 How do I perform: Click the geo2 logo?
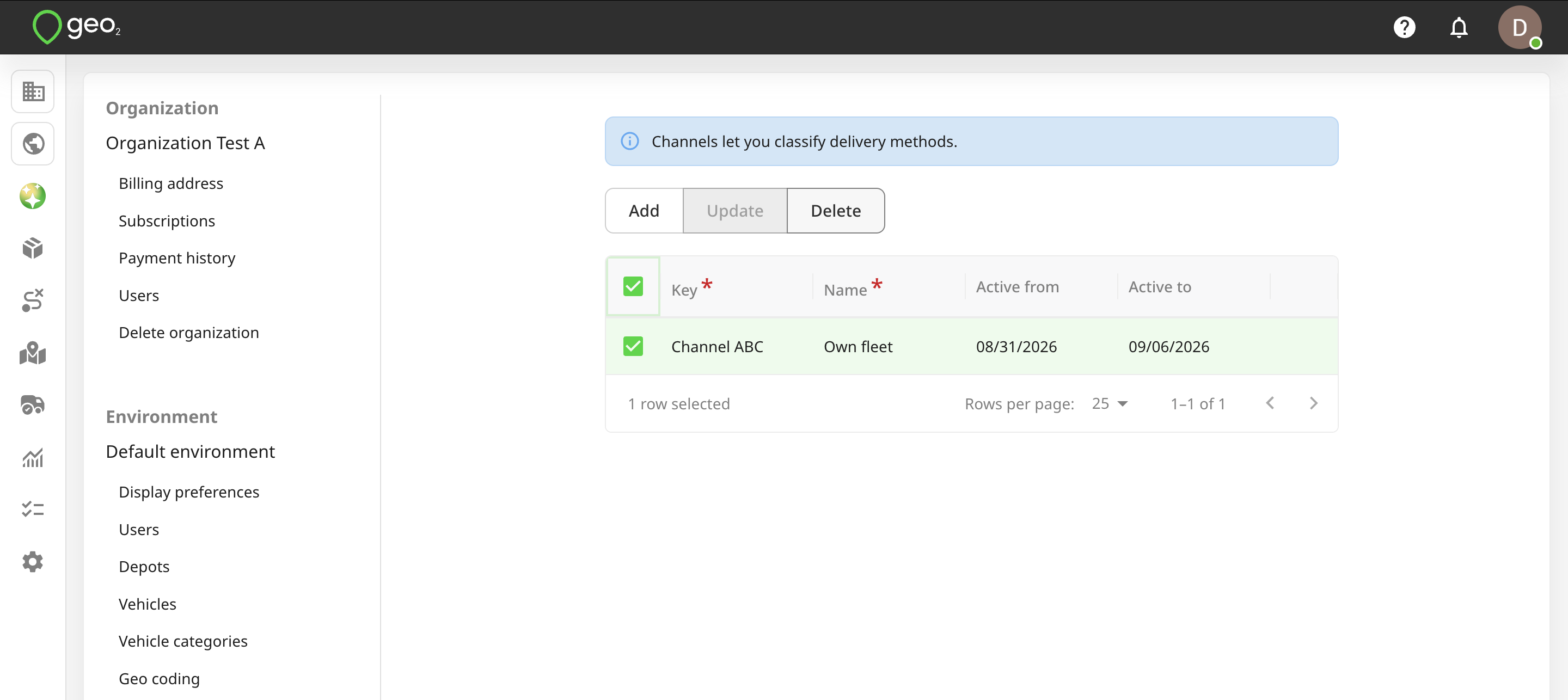click(x=77, y=27)
